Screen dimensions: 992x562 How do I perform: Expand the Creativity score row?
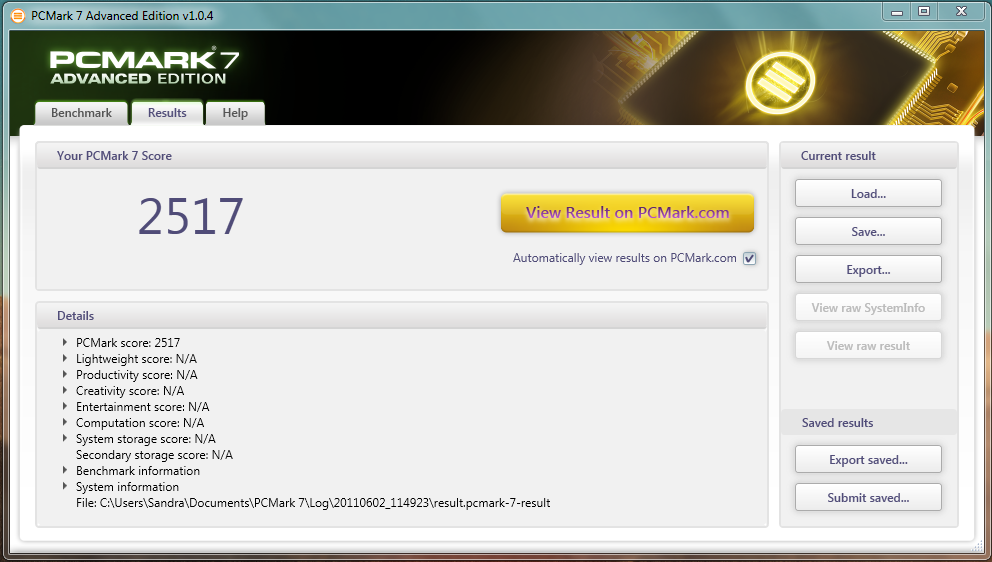pyautogui.click(x=65, y=390)
